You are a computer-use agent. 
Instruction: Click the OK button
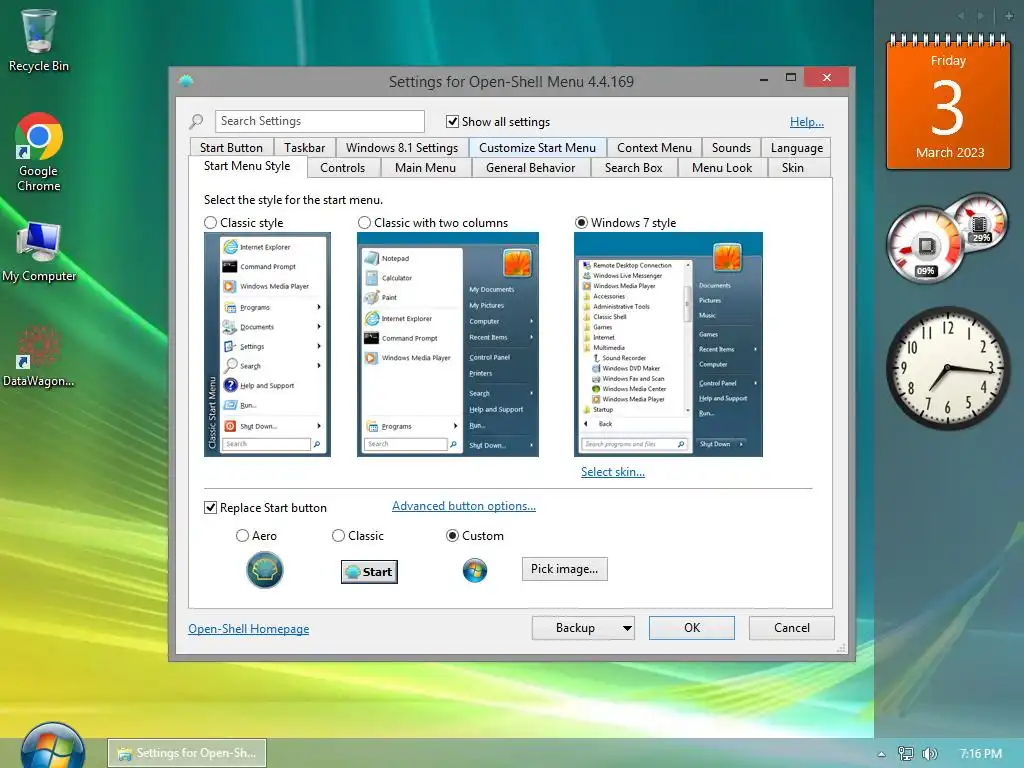click(692, 628)
